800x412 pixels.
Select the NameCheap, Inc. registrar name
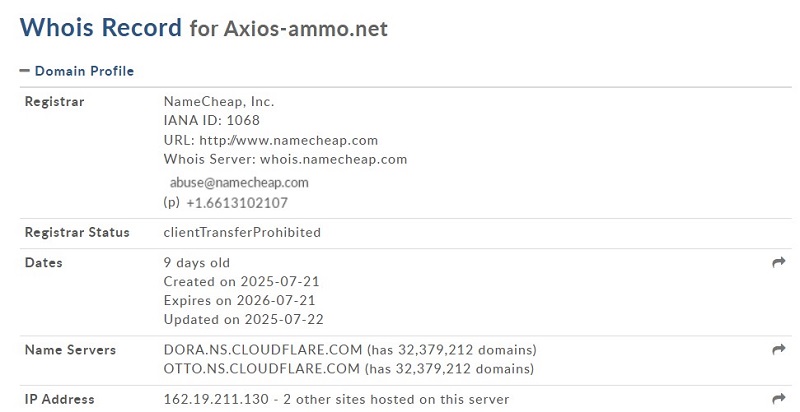point(219,101)
